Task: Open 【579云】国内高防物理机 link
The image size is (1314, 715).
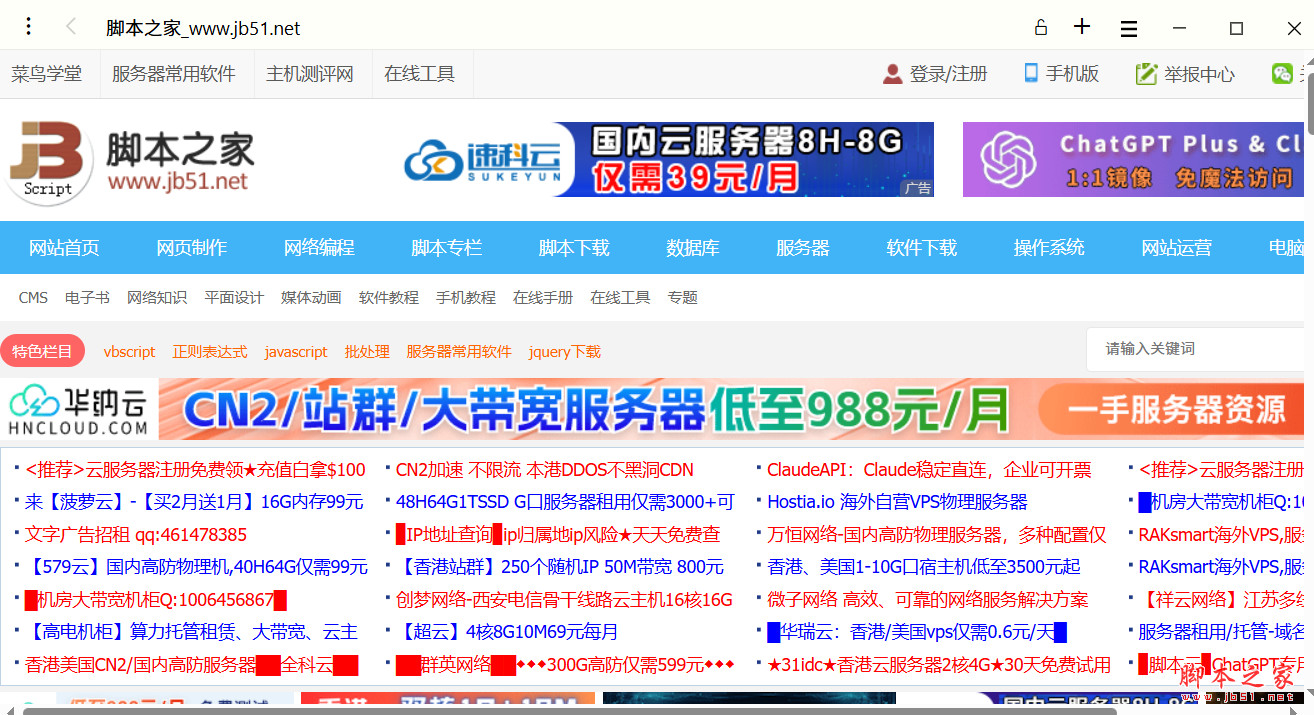Action: coord(196,567)
